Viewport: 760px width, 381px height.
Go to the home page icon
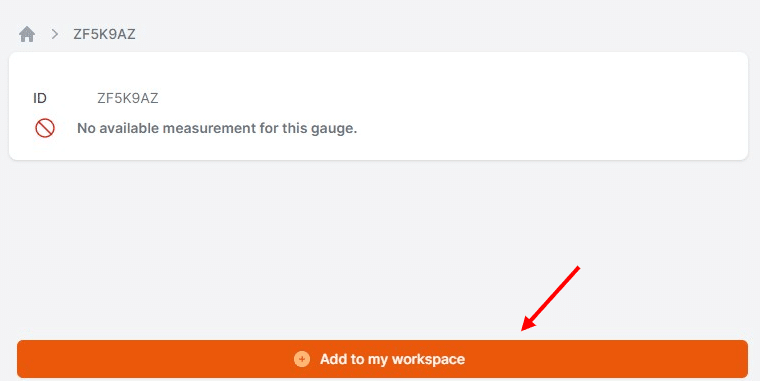(27, 34)
